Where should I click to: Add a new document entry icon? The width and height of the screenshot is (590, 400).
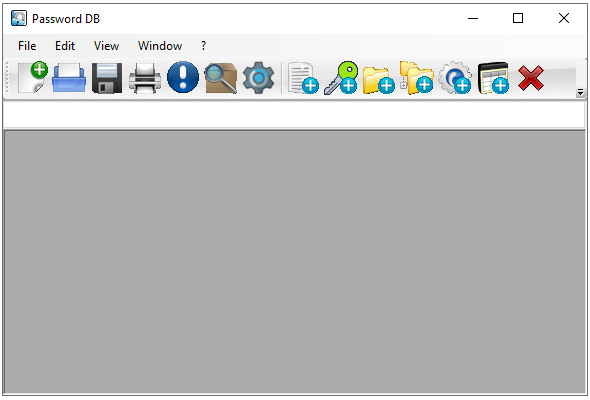coord(303,78)
